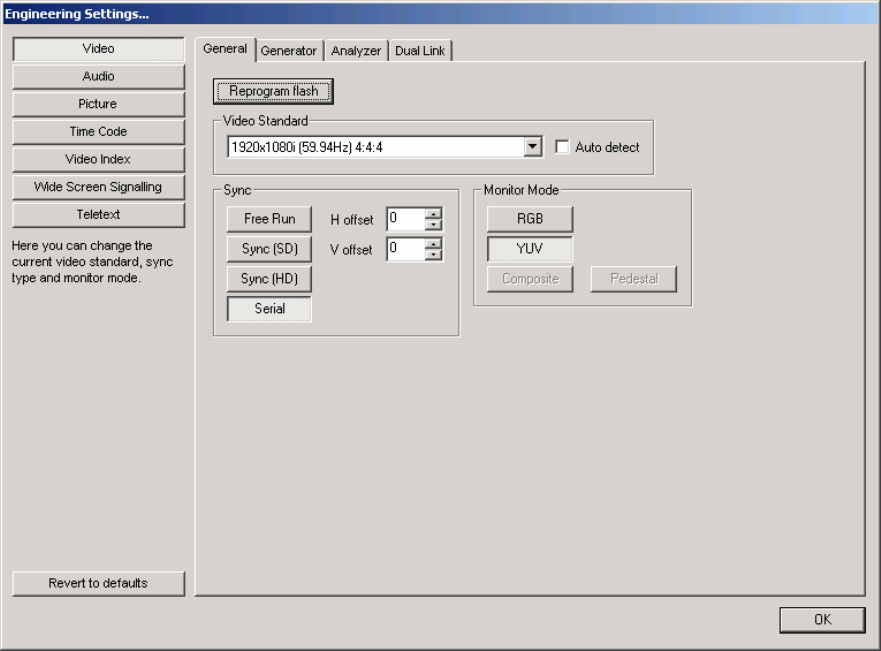This screenshot has width=881, height=651.
Task: Select Time Code in the sidebar
Action: click(98, 131)
